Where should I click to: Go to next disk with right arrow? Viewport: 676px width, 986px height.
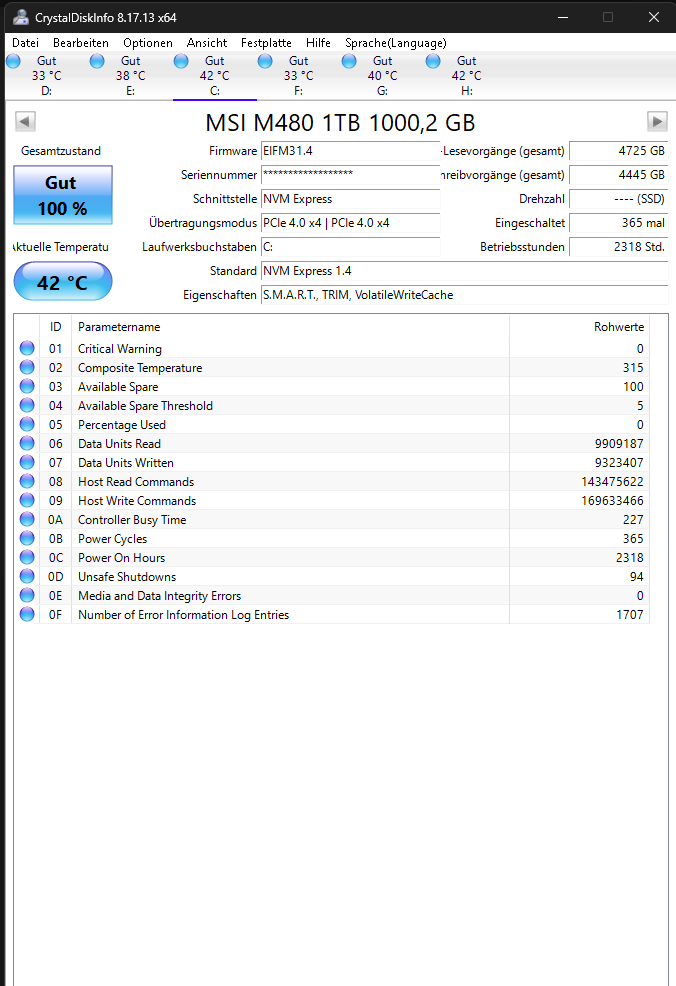(657, 121)
